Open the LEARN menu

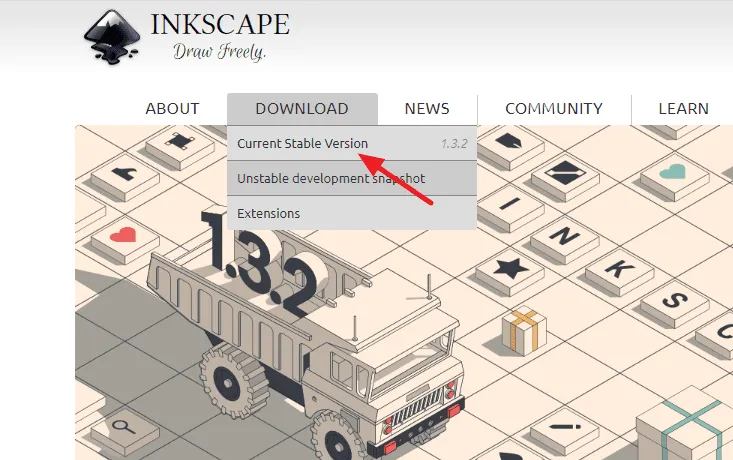click(x=683, y=109)
